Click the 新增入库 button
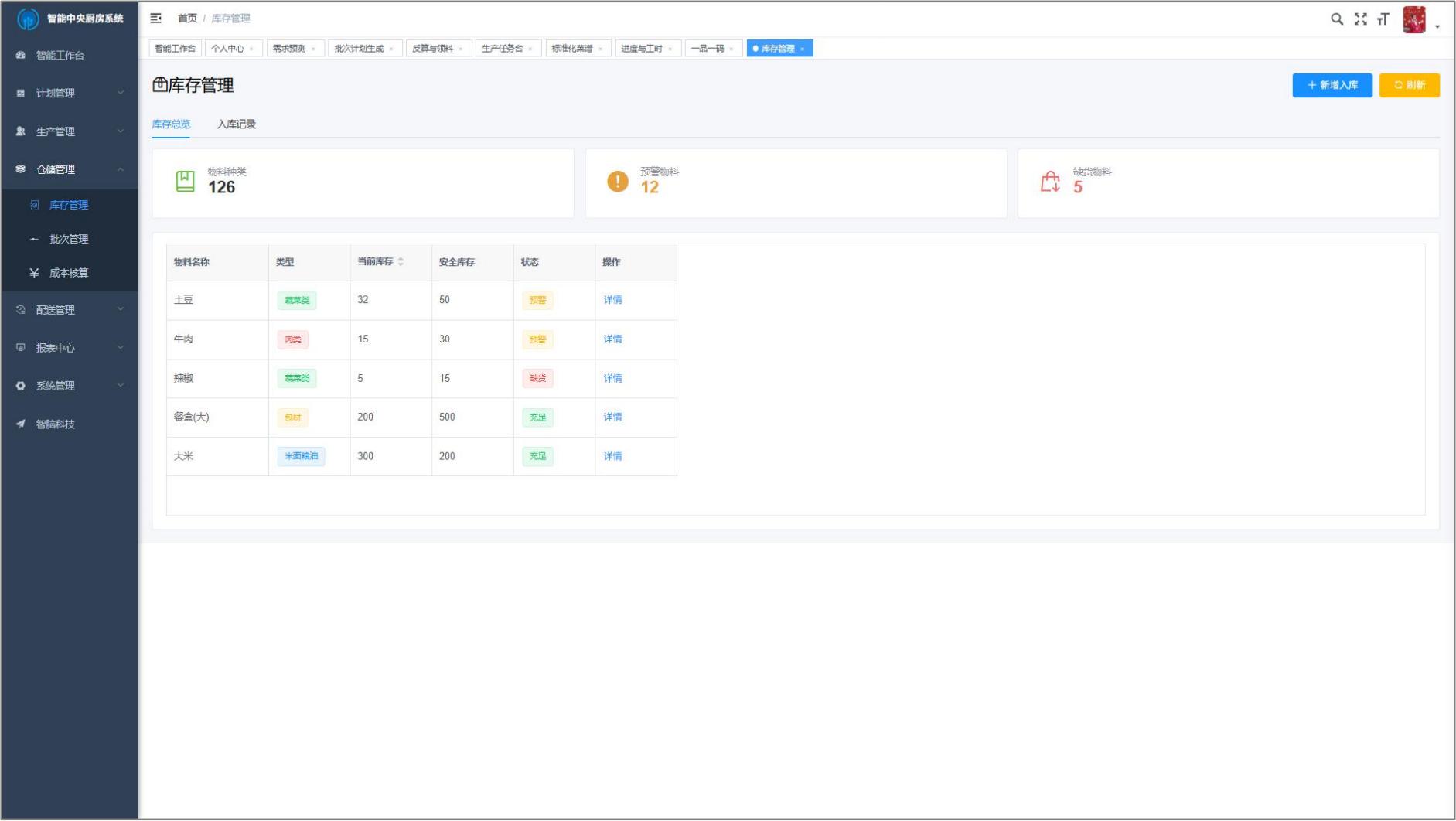This screenshot has height=821, width=1456. pos(1332,85)
